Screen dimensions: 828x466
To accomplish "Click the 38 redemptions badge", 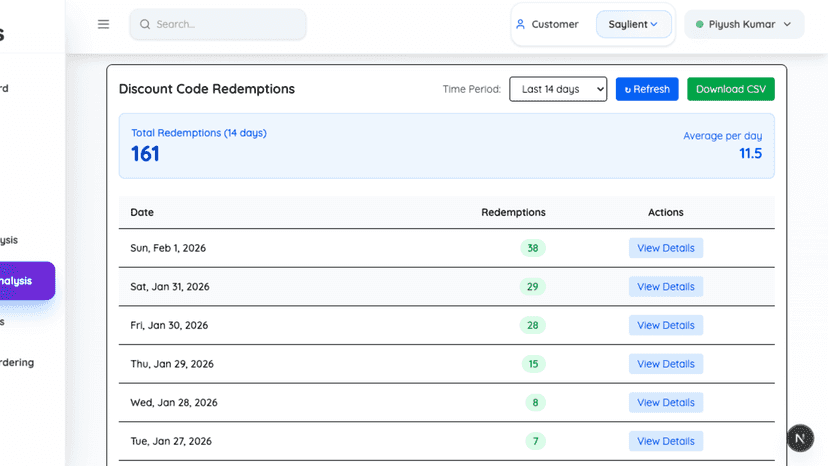I will [x=533, y=248].
